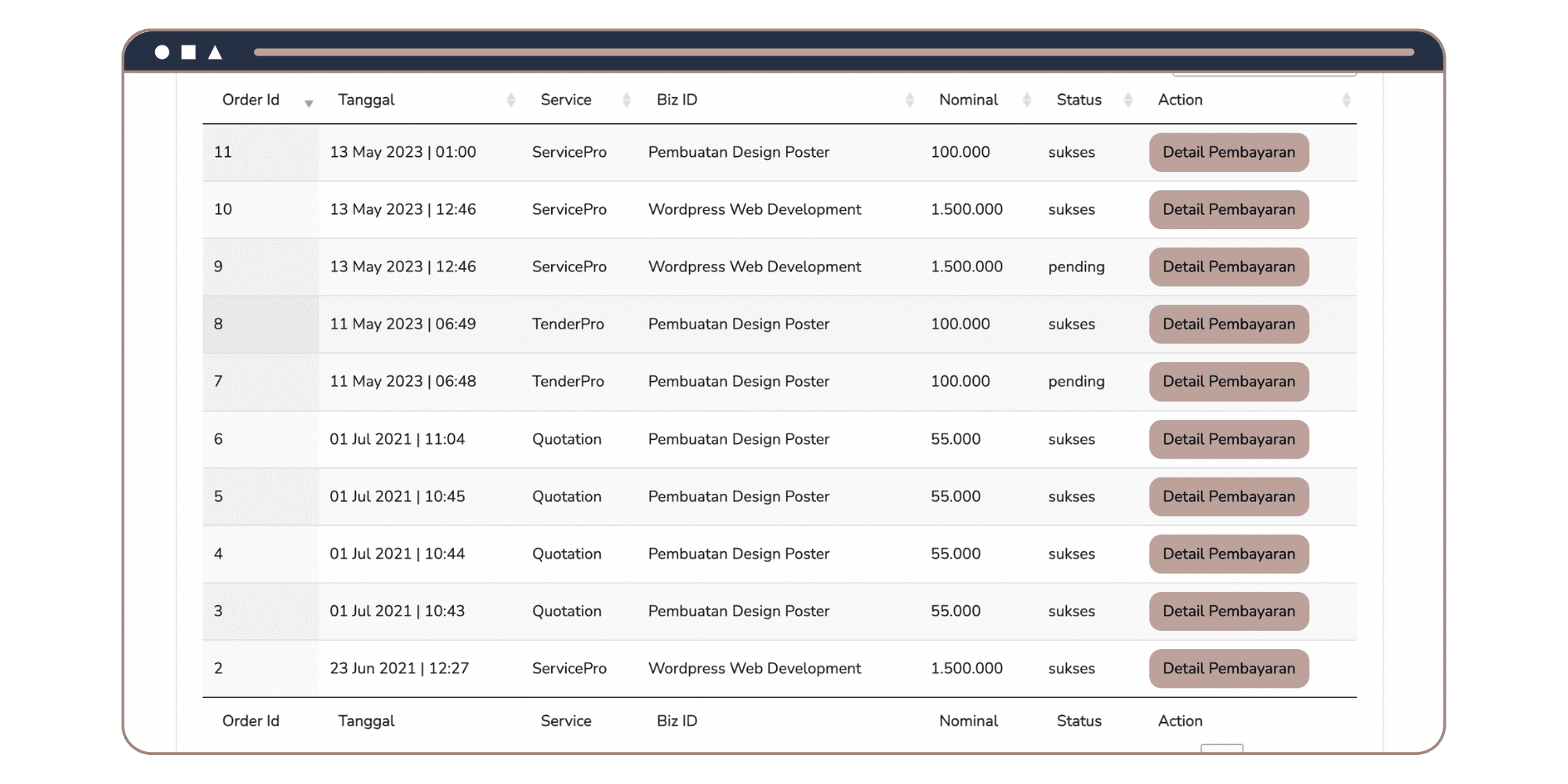Show Detail Pembayaran for order 8

click(x=1229, y=324)
